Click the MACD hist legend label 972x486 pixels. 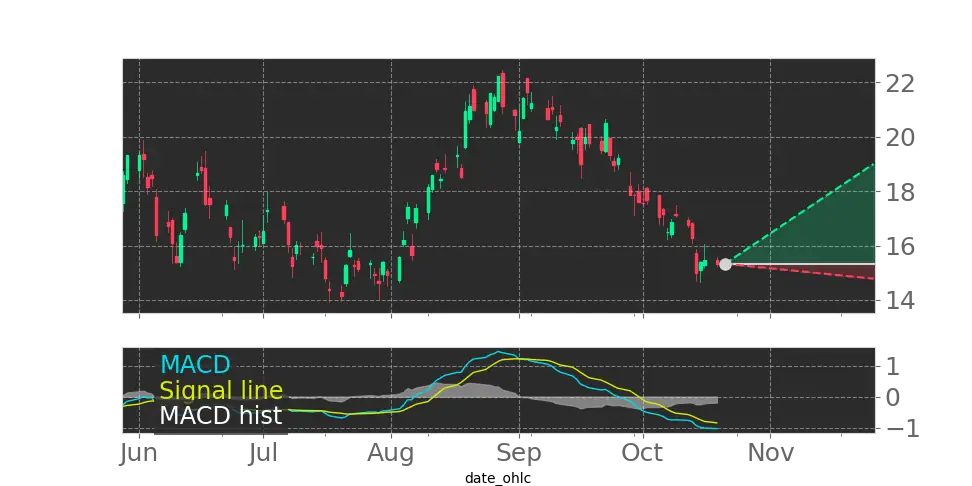pos(221,416)
